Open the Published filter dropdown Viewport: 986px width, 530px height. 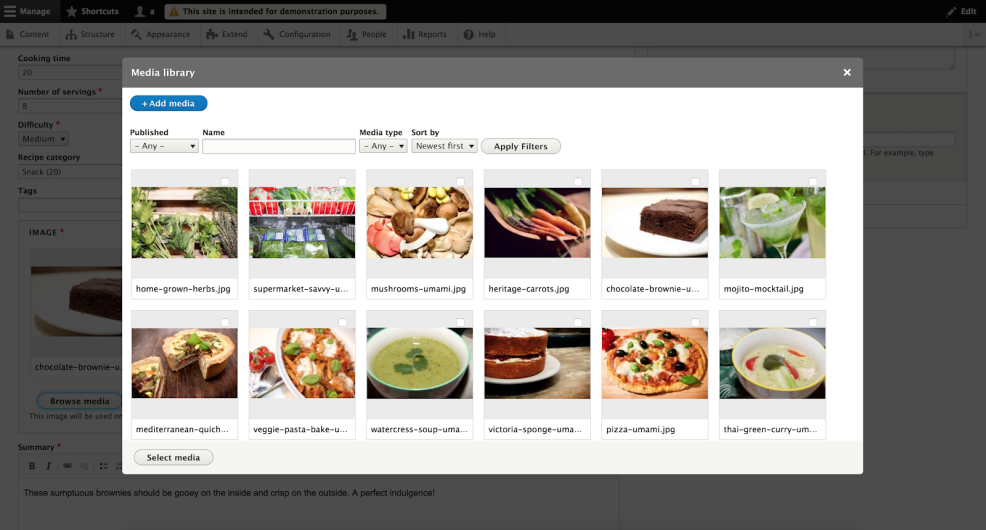(165, 146)
